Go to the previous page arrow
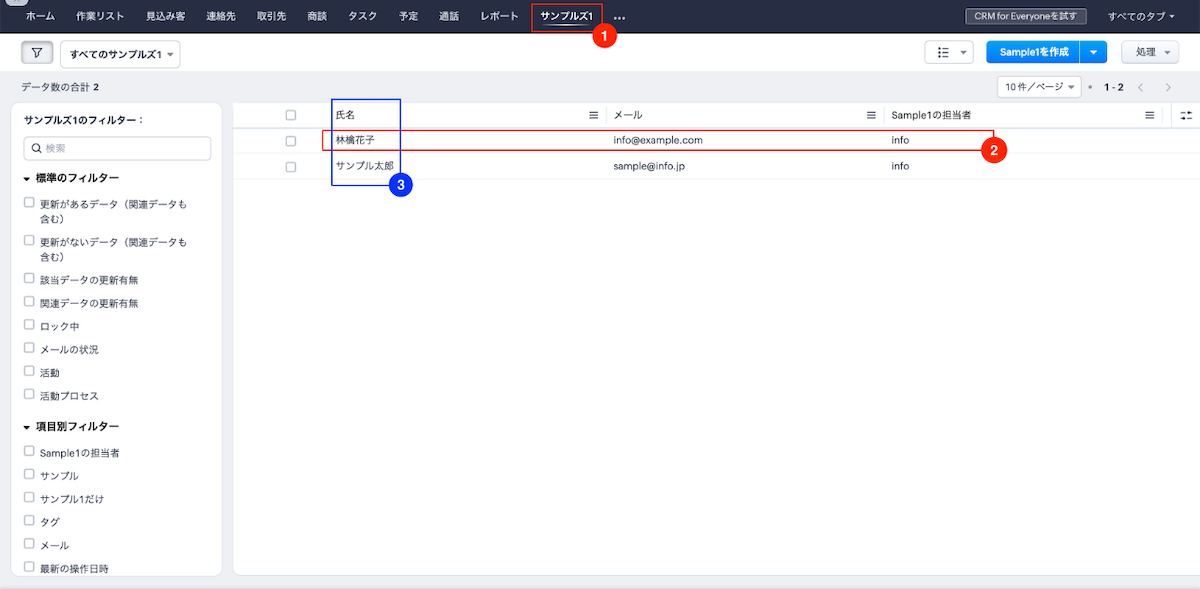The image size is (1200, 589). click(1140, 87)
